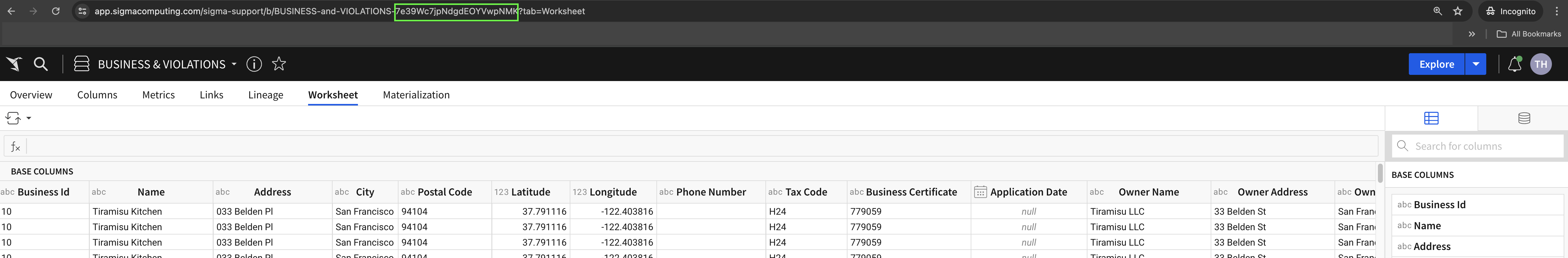Click the dataset info circle icon
Viewport: 1568px width, 258px height.
pyautogui.click(x=254, y=64)
